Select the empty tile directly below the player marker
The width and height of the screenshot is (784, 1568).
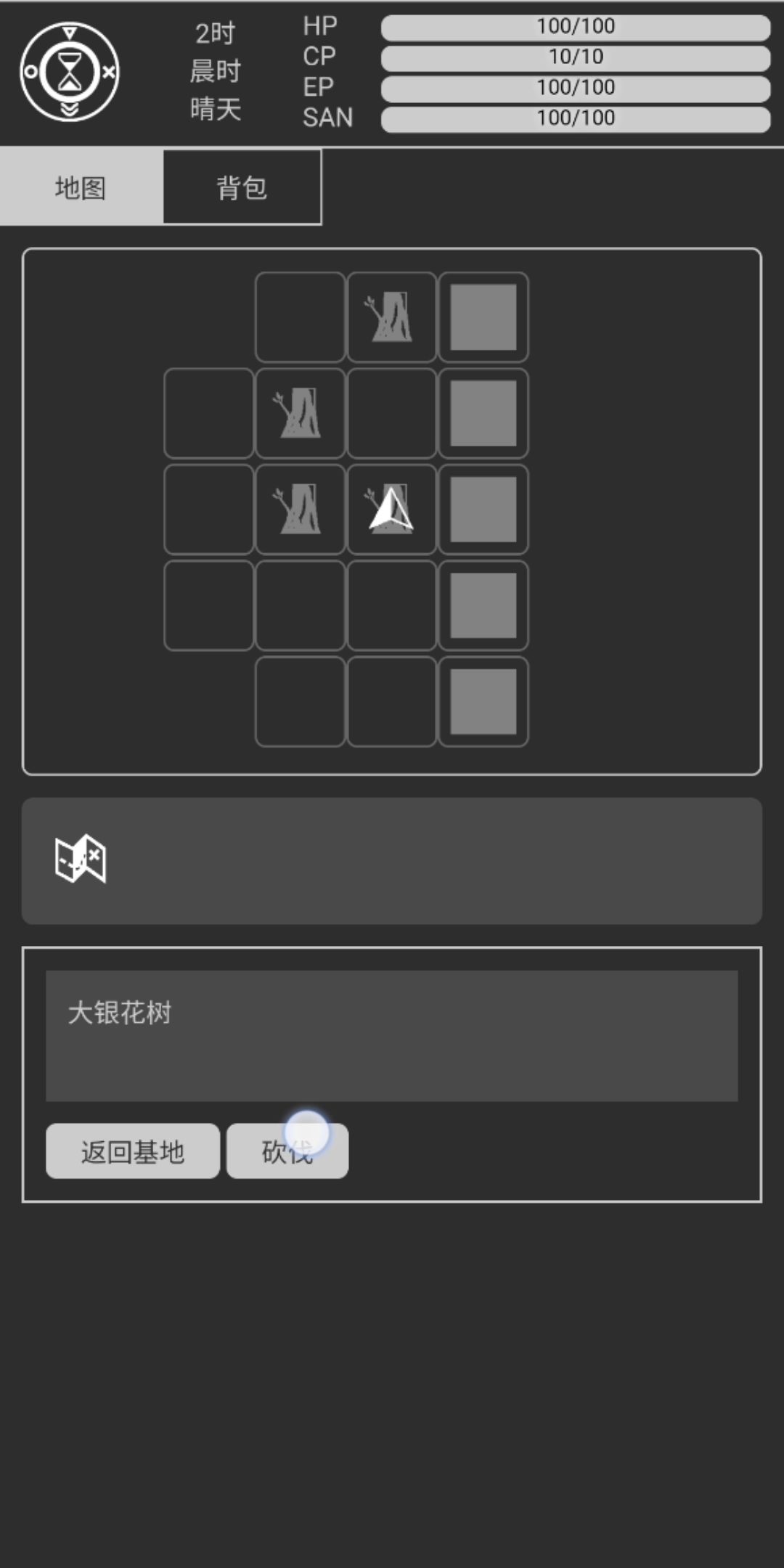(392, 605)
